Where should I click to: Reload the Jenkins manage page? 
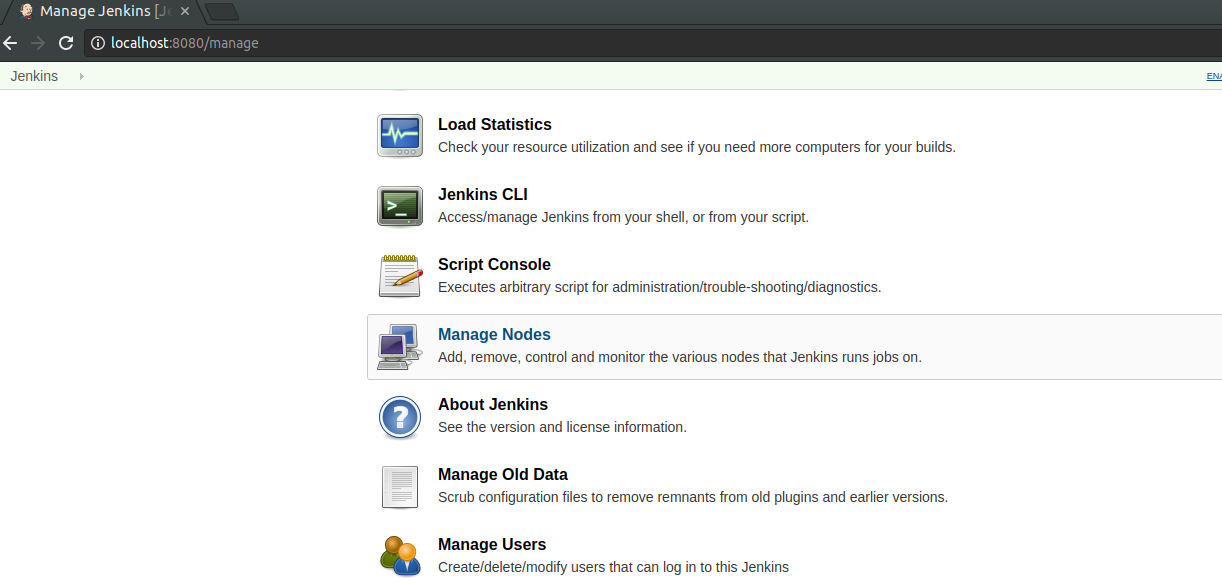click(66, 43)
